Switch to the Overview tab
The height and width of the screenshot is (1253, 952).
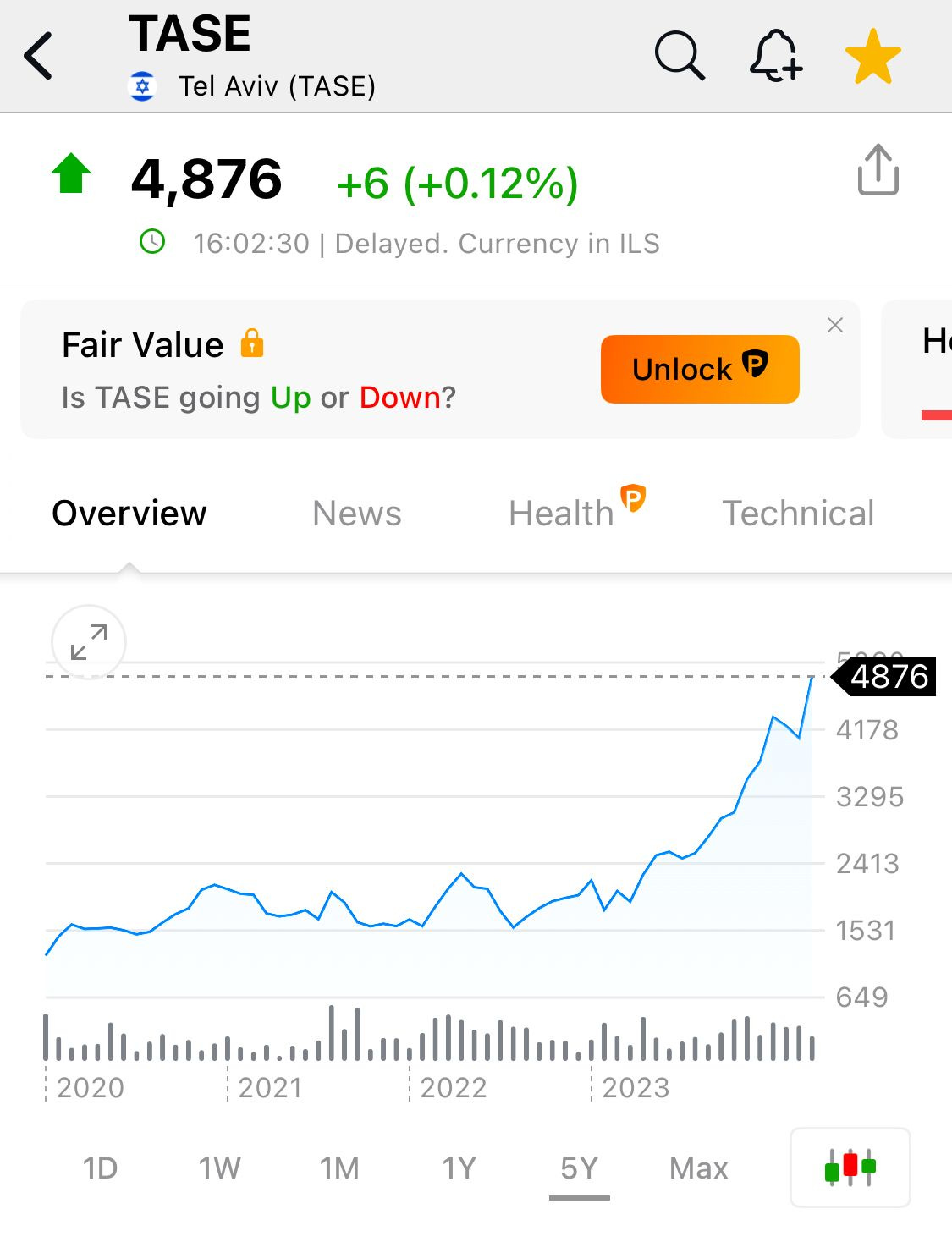[129, 513]
